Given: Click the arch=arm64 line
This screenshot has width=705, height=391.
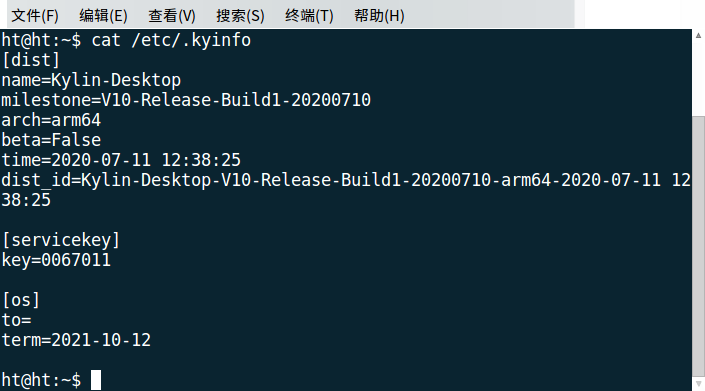Looking at the screenshot, I should click(x=51, y=120).
